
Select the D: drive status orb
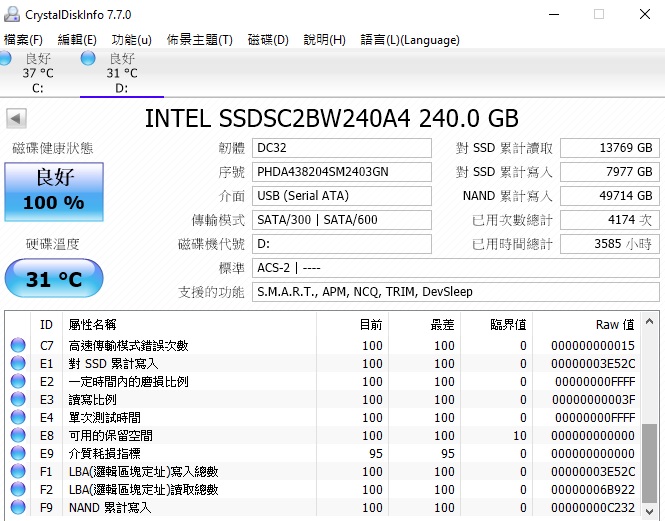pos(88,58)
